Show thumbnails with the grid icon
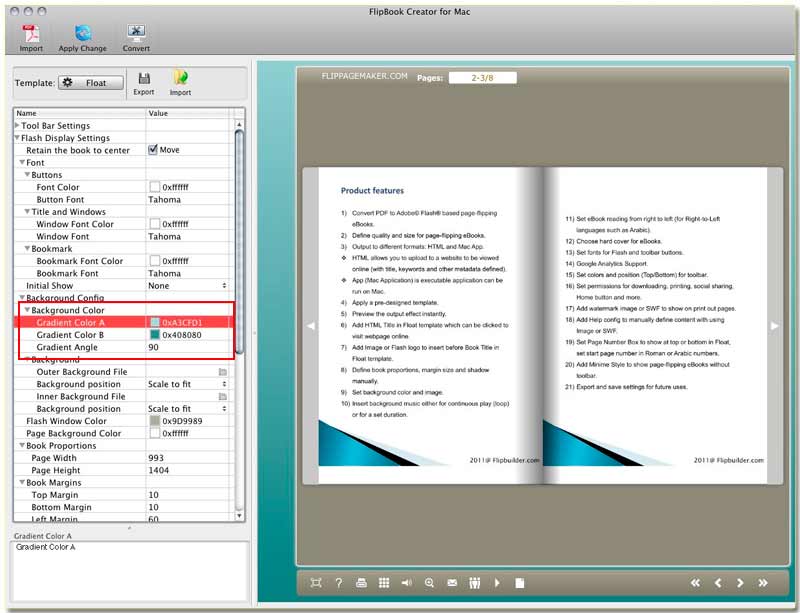800x613 pixels. [384, 583]
